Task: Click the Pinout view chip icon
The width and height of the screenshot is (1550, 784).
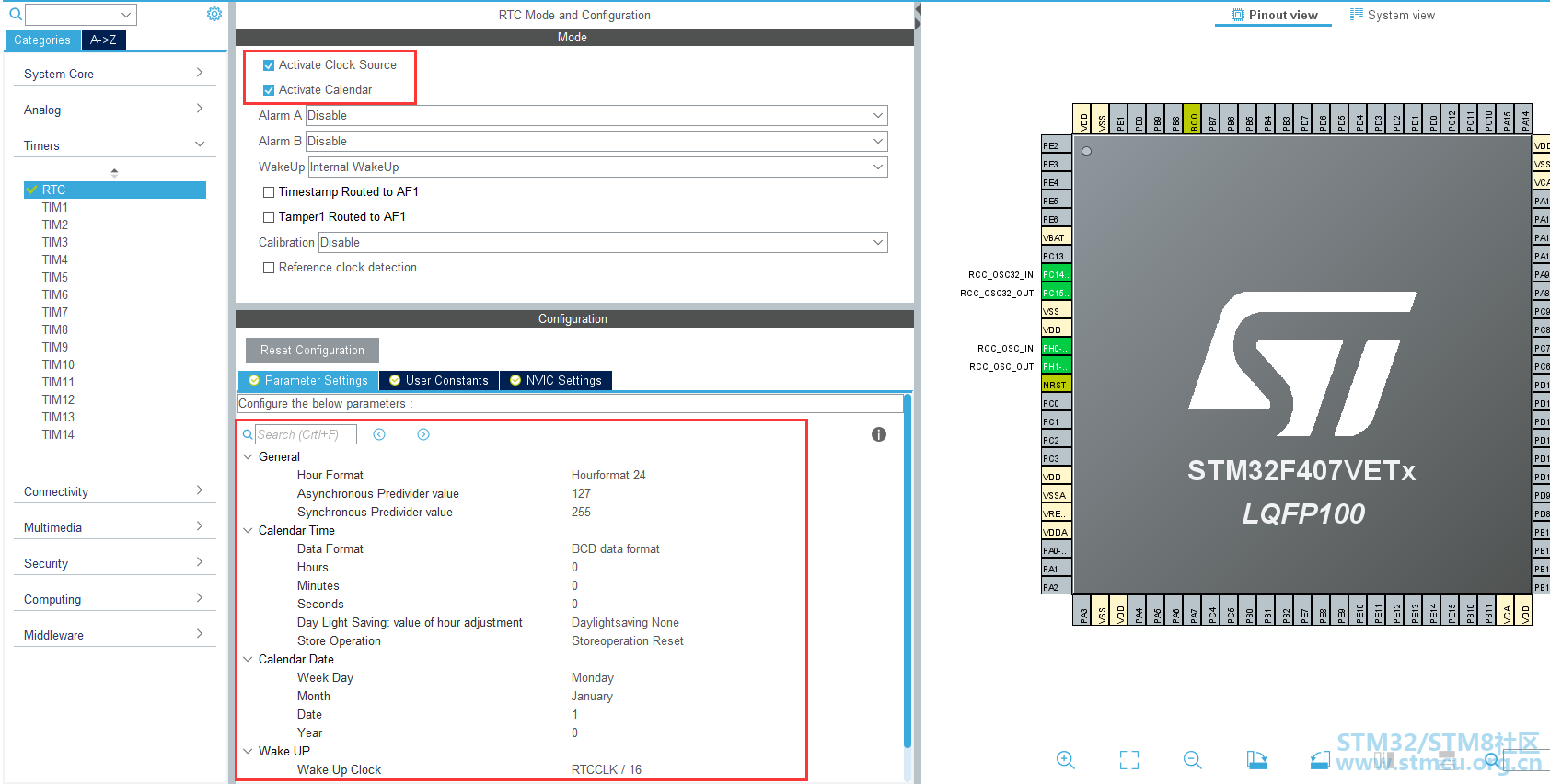Action: (x=1238, y=15)
